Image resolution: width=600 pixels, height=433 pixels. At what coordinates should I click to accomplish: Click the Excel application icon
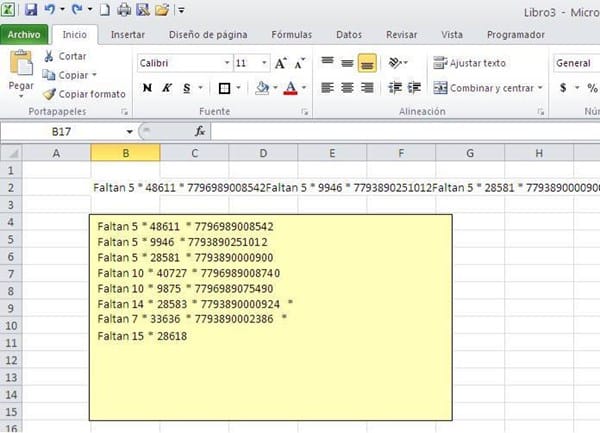pyautogui.click(x=8, y=9)
